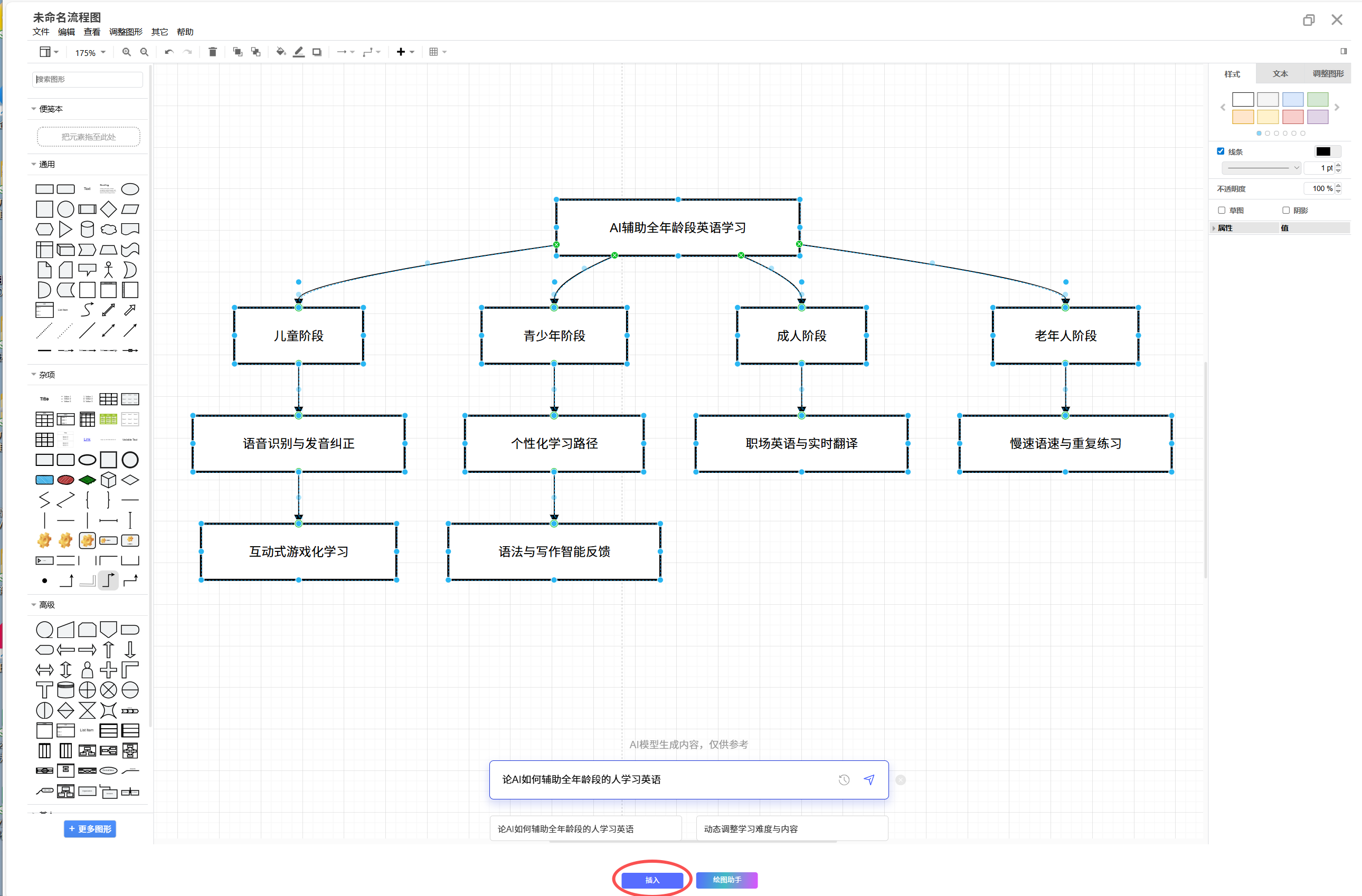Select the light blue style swatch
Screen dimensions: 1362x896
pyautogui.click(x=1292, y=99)
